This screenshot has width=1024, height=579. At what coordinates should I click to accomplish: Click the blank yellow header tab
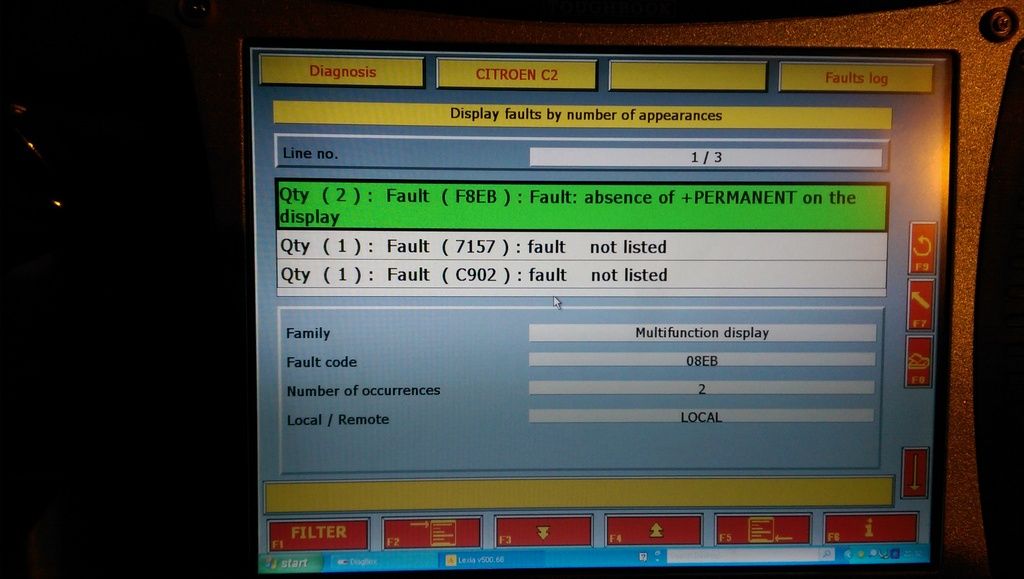pos(688,76)
